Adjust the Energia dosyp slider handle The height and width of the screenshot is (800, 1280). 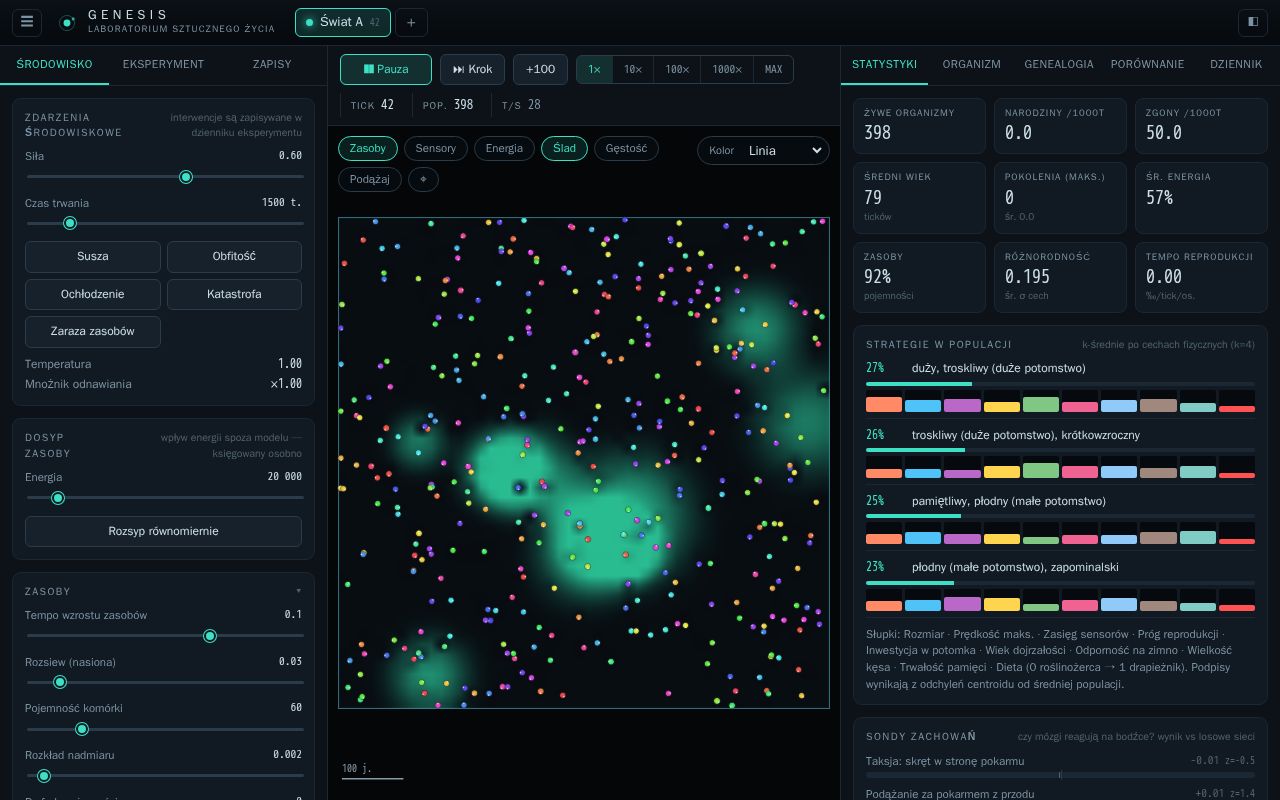[58, 498]
